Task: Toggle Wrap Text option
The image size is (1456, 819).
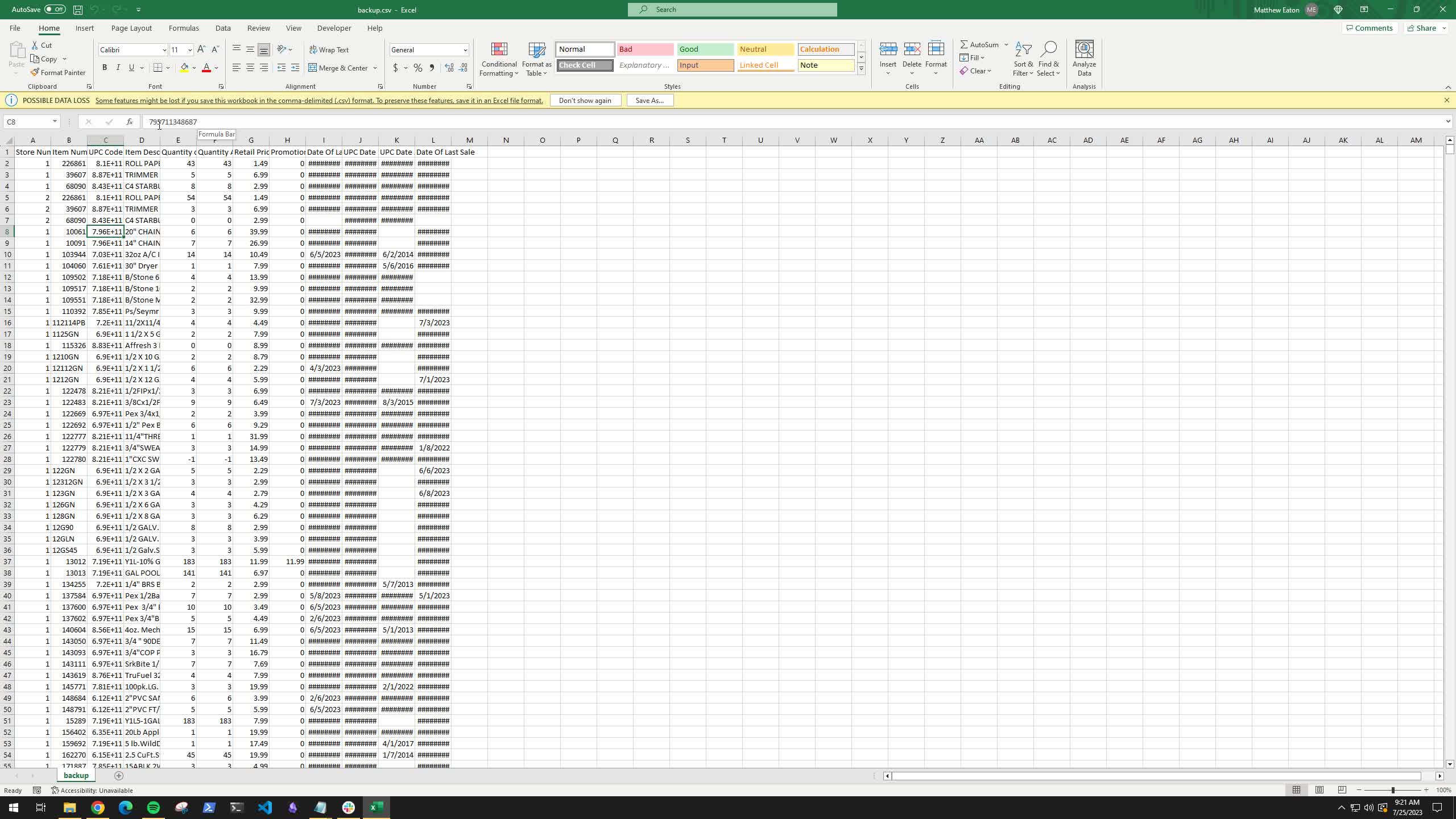Action: (x=329, y=50)
